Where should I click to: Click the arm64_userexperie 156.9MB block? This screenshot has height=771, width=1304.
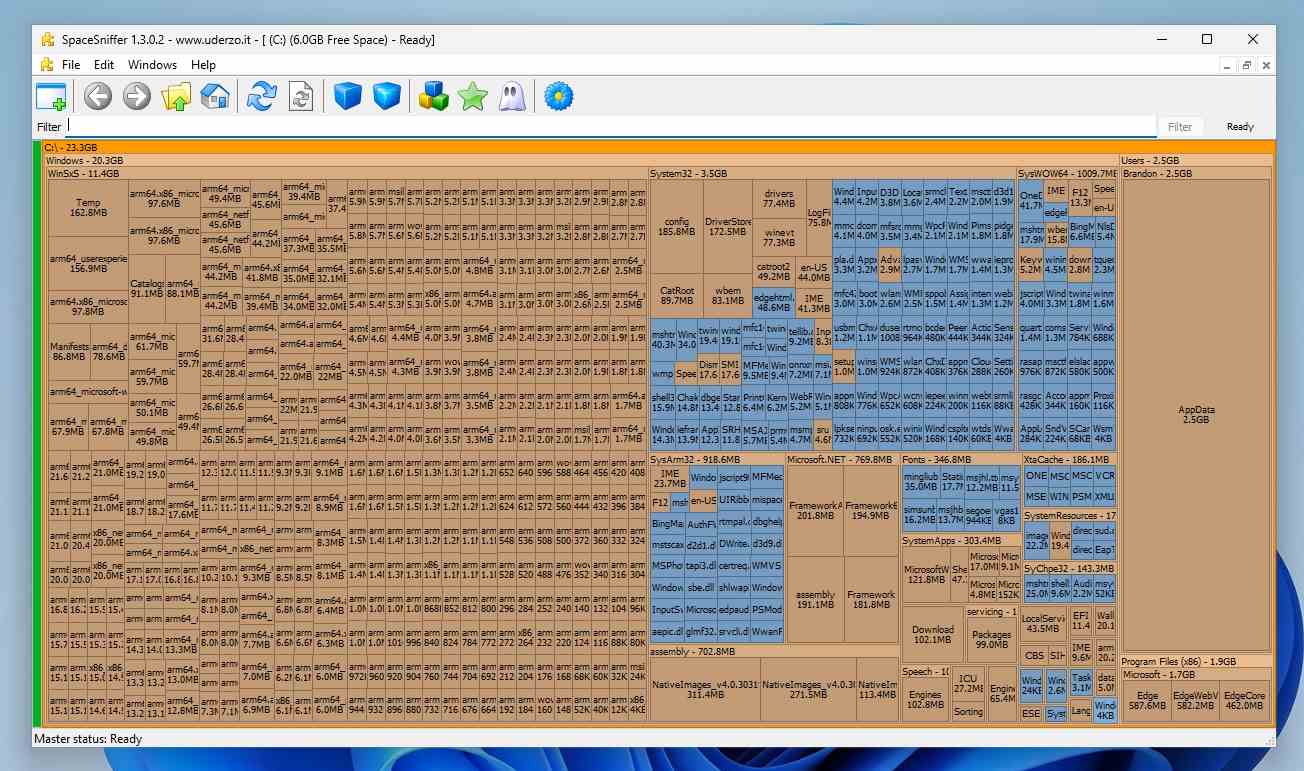88,263
